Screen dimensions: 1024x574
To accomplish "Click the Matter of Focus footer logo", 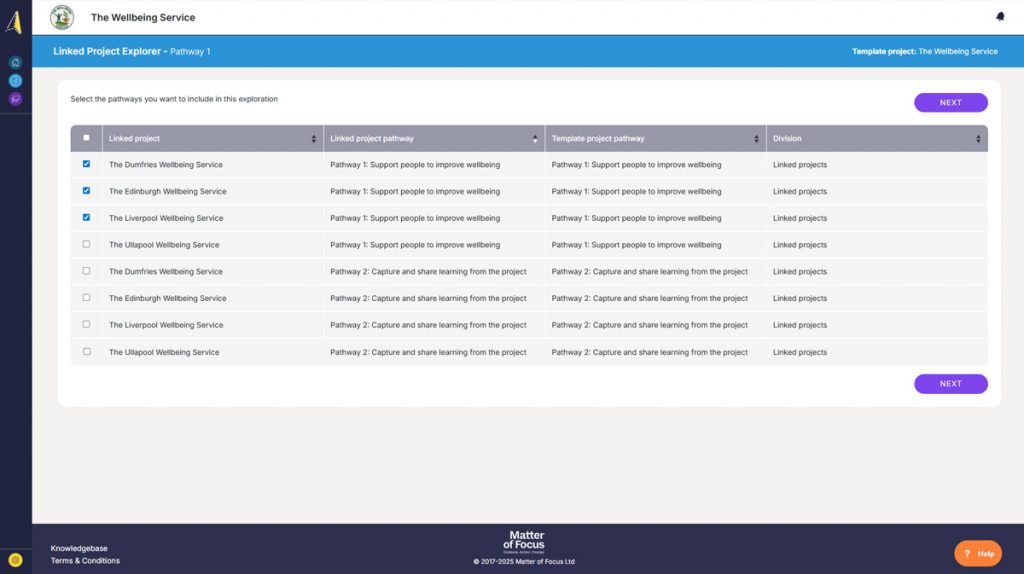I will click(x=526, y=541).
